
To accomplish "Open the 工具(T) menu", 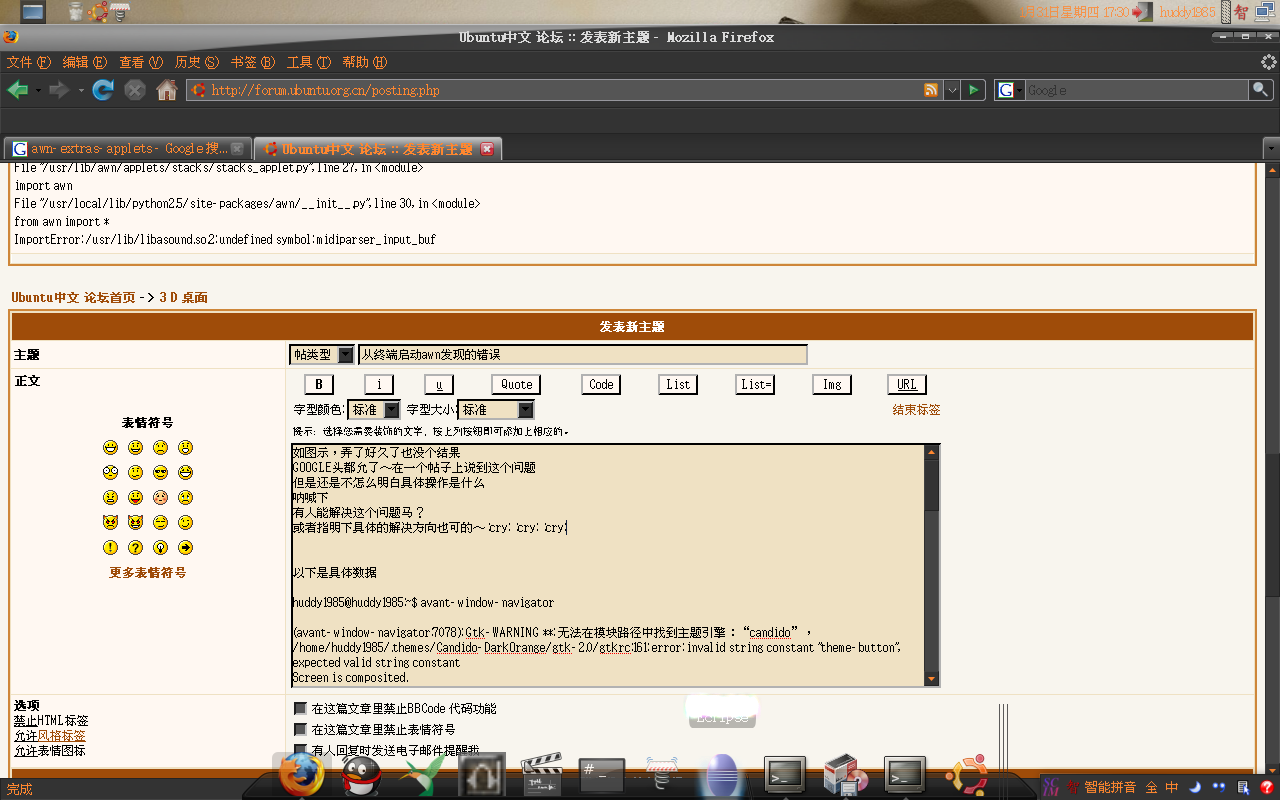I will point(308,62).
